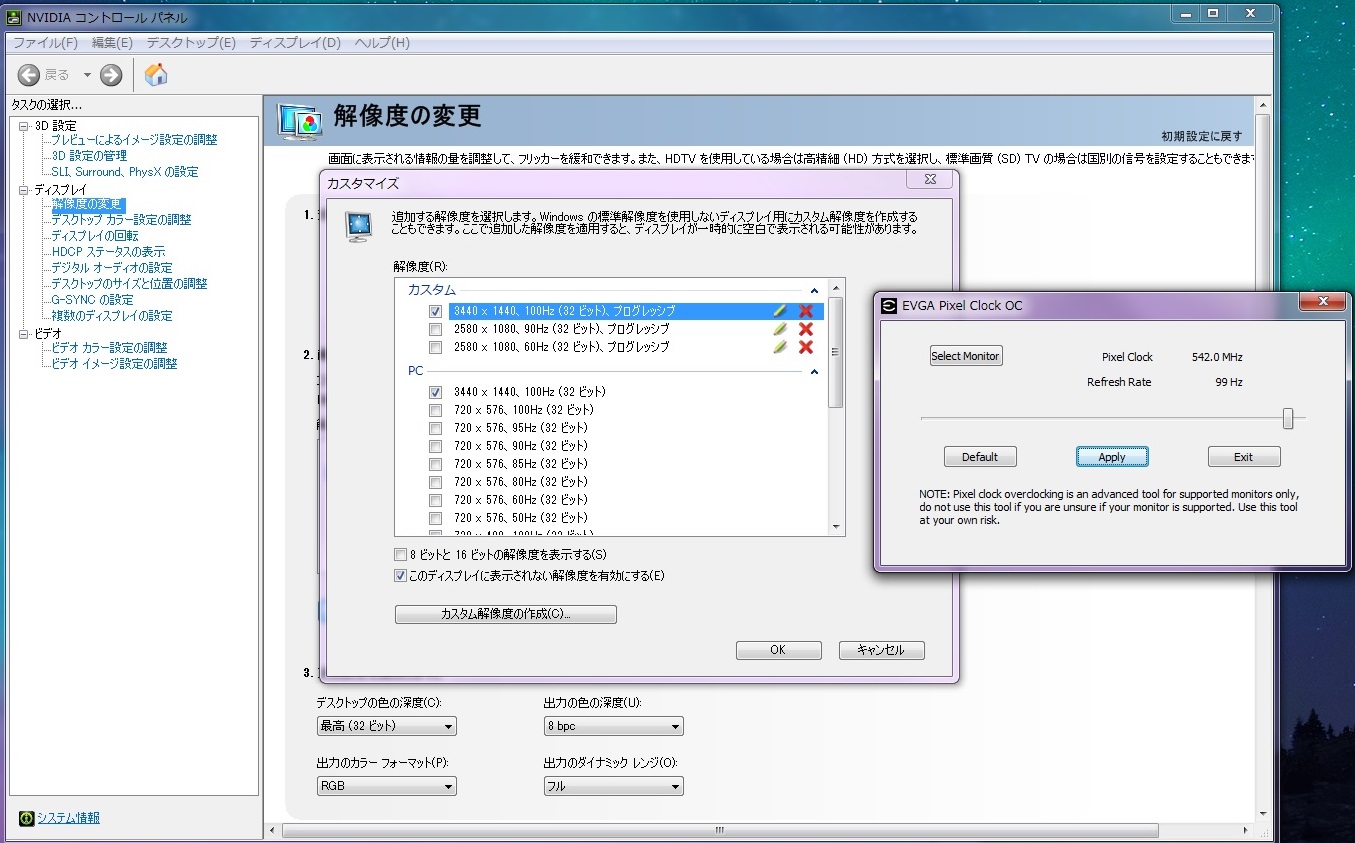Open 出力のカラーフォーマット RGB dropdown
Screen dimensions: 1355x843
(x=386, y=786)
